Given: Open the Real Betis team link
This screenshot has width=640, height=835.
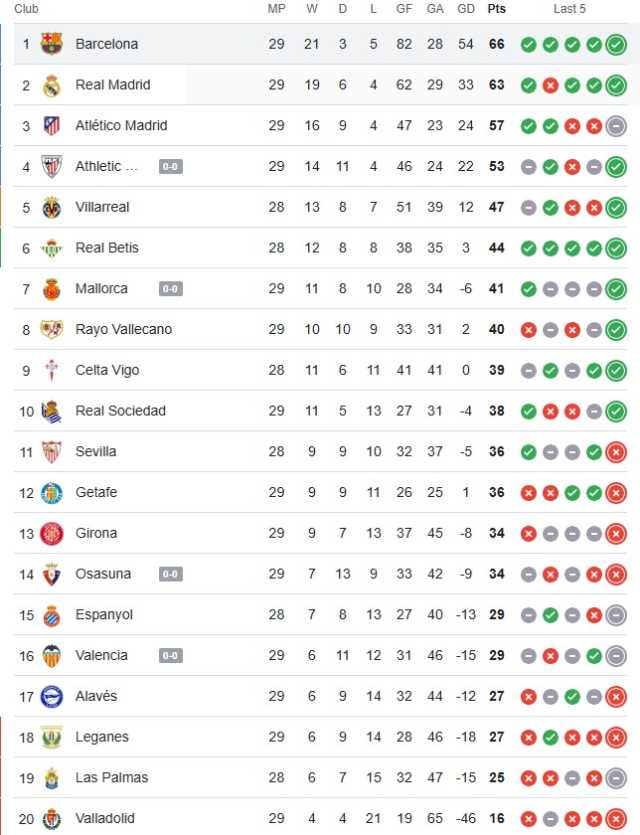Looking at the screenshot, I should click(x=107, y=248).
